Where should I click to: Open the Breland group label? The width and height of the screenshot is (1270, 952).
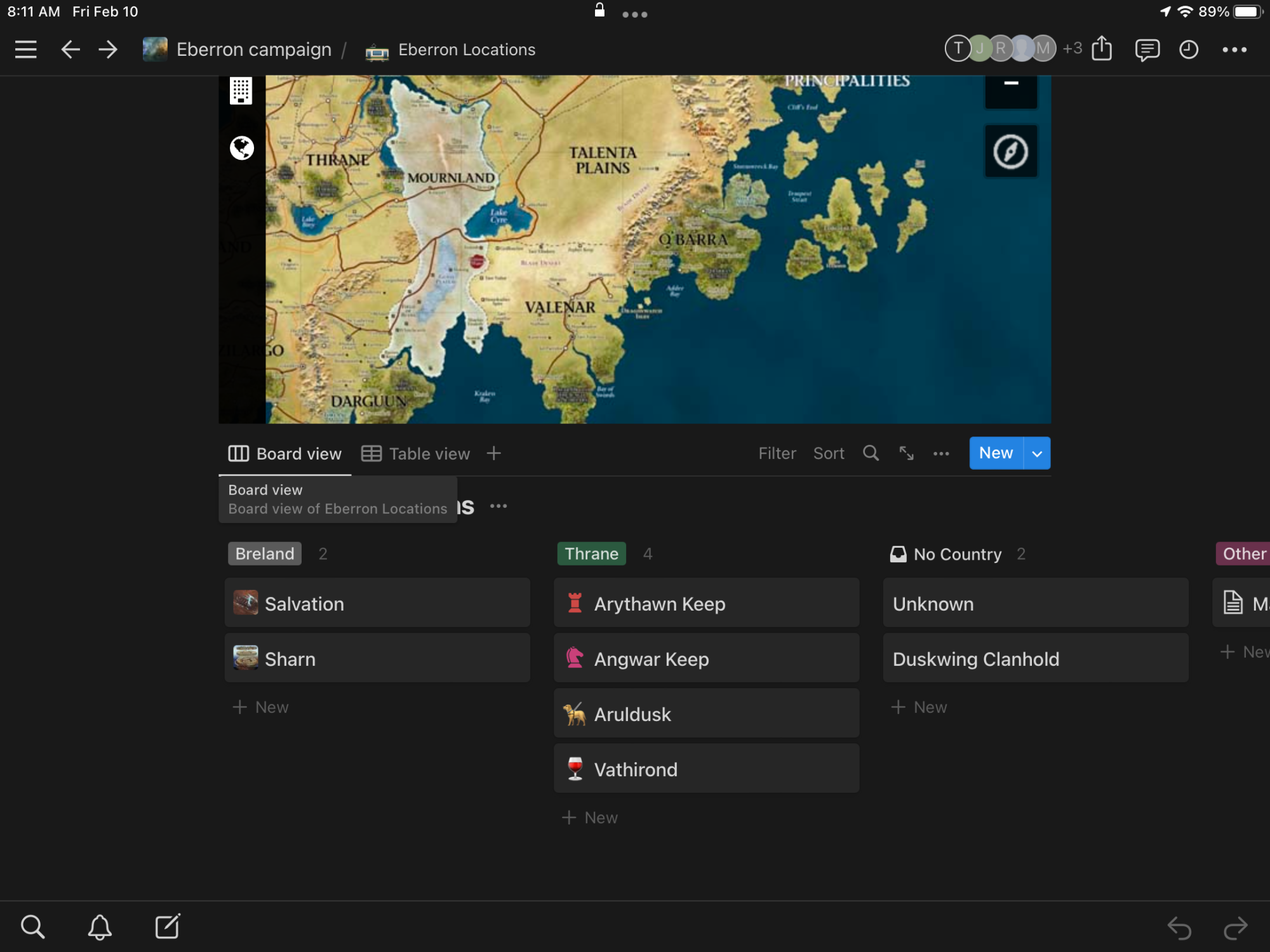[x=265, y=553]
